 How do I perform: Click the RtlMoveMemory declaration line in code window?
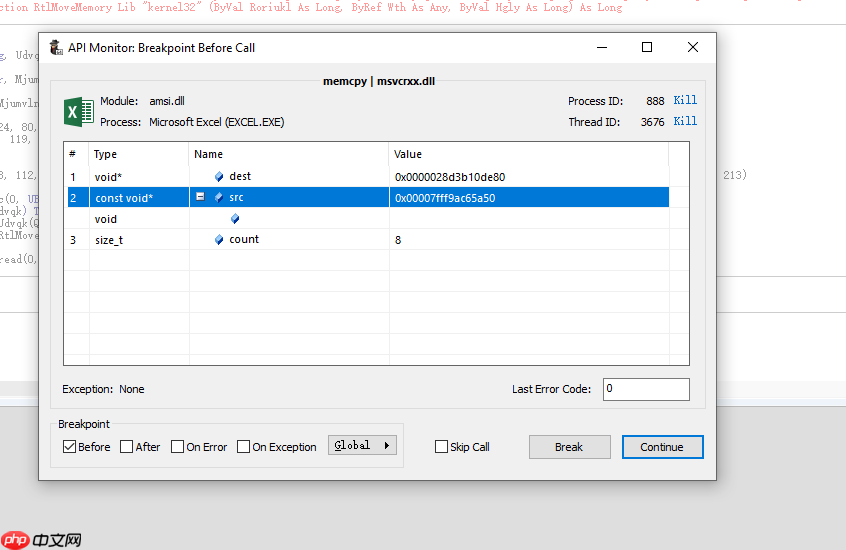click(x=311, y=8)
